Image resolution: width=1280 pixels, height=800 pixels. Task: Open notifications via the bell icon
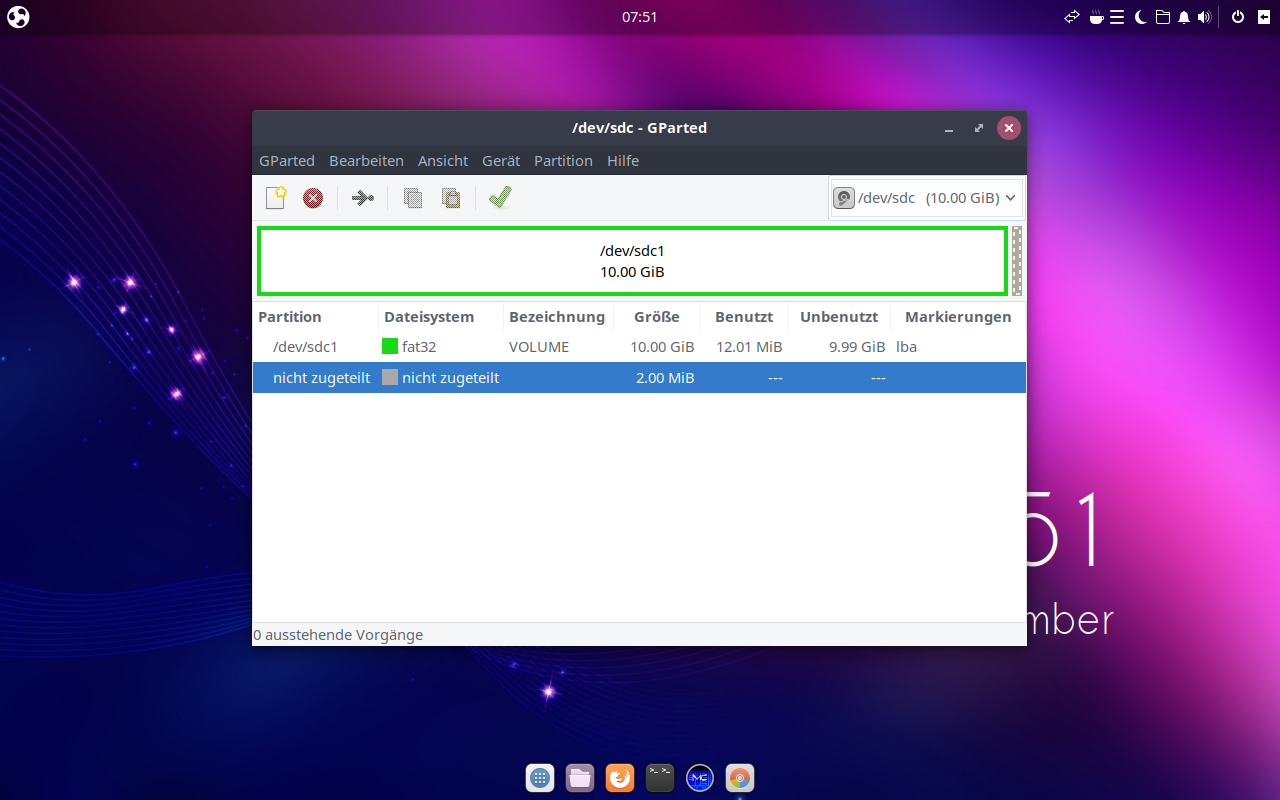tap(1184, 17)
